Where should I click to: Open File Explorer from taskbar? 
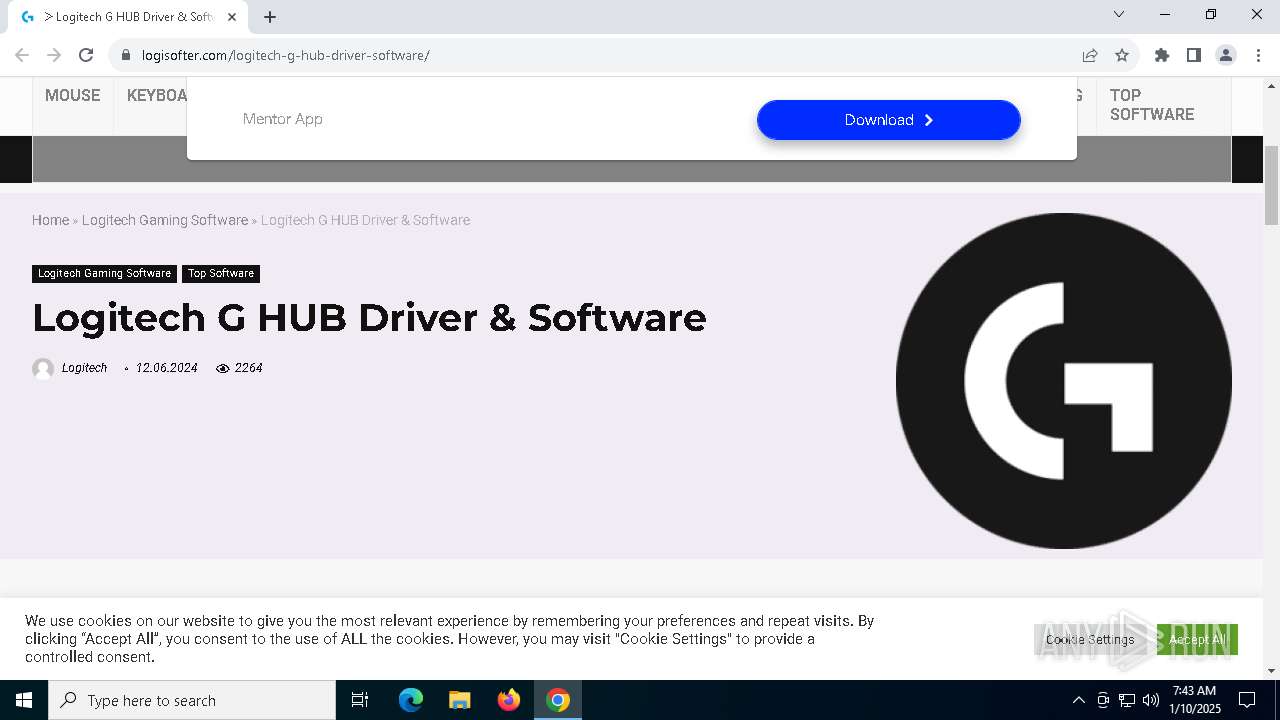pyautogui.click(x=460, y=700)
